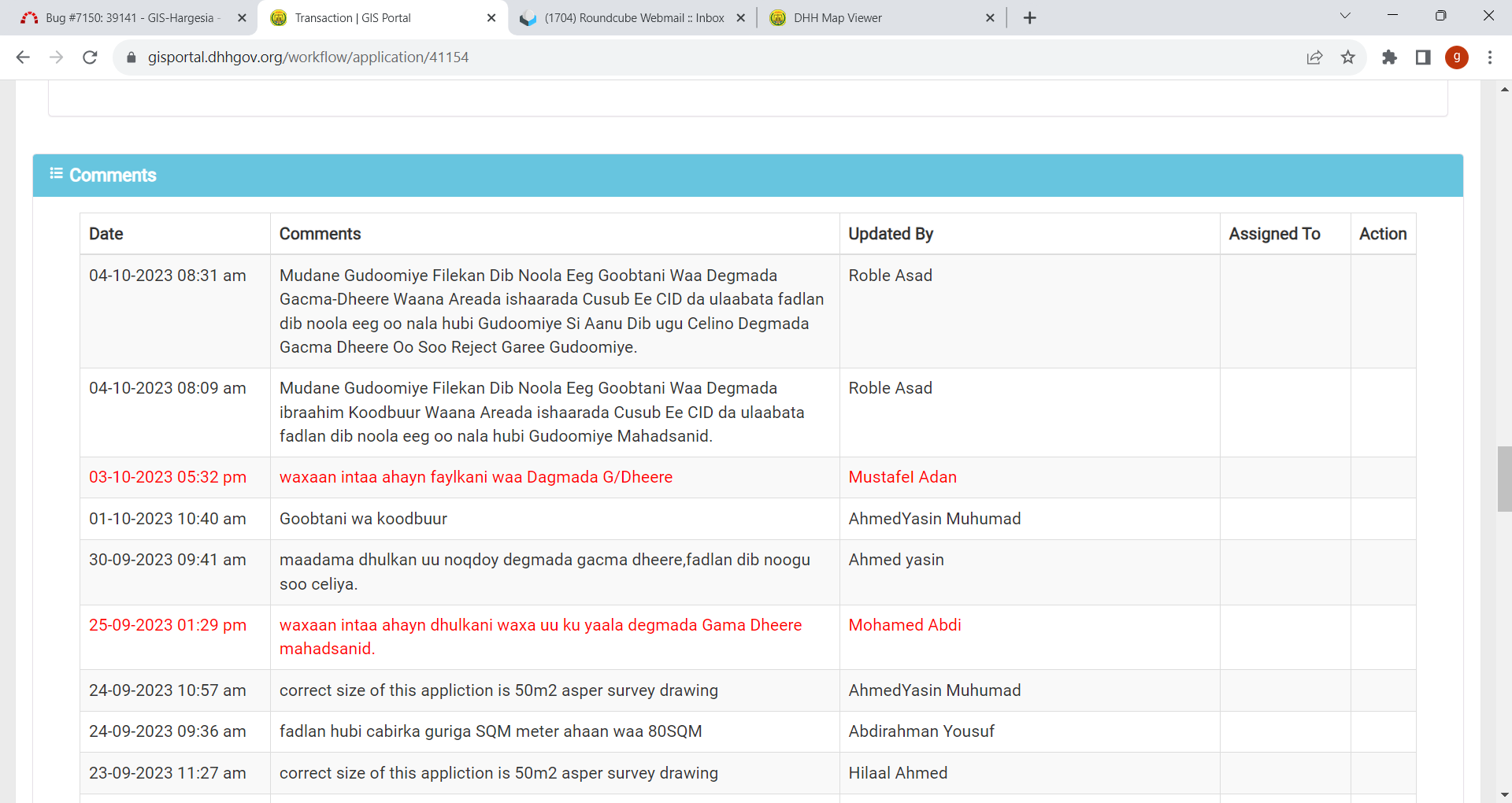This screenshot has height=803, width=1512.
Task: Click comment mentioning Reject Garee Gudoomiye
Action: tap(551, 311)
